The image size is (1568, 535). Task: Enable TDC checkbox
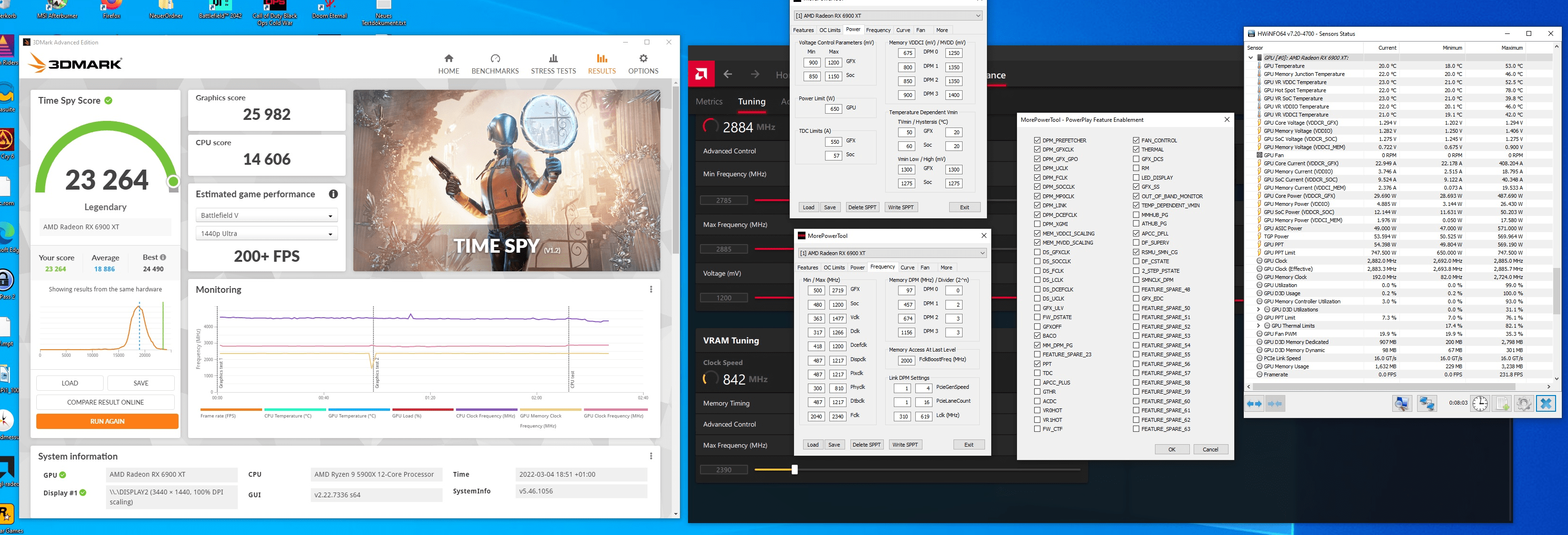(1037, 373)
